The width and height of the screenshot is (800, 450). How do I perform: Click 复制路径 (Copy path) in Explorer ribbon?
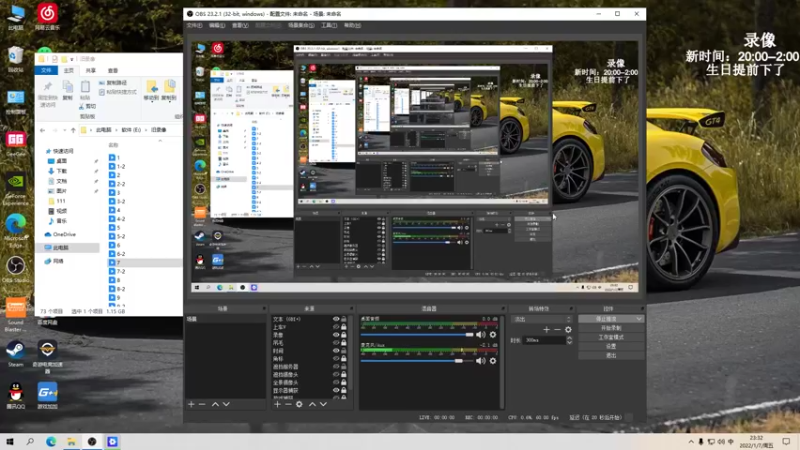pos(113,83)
